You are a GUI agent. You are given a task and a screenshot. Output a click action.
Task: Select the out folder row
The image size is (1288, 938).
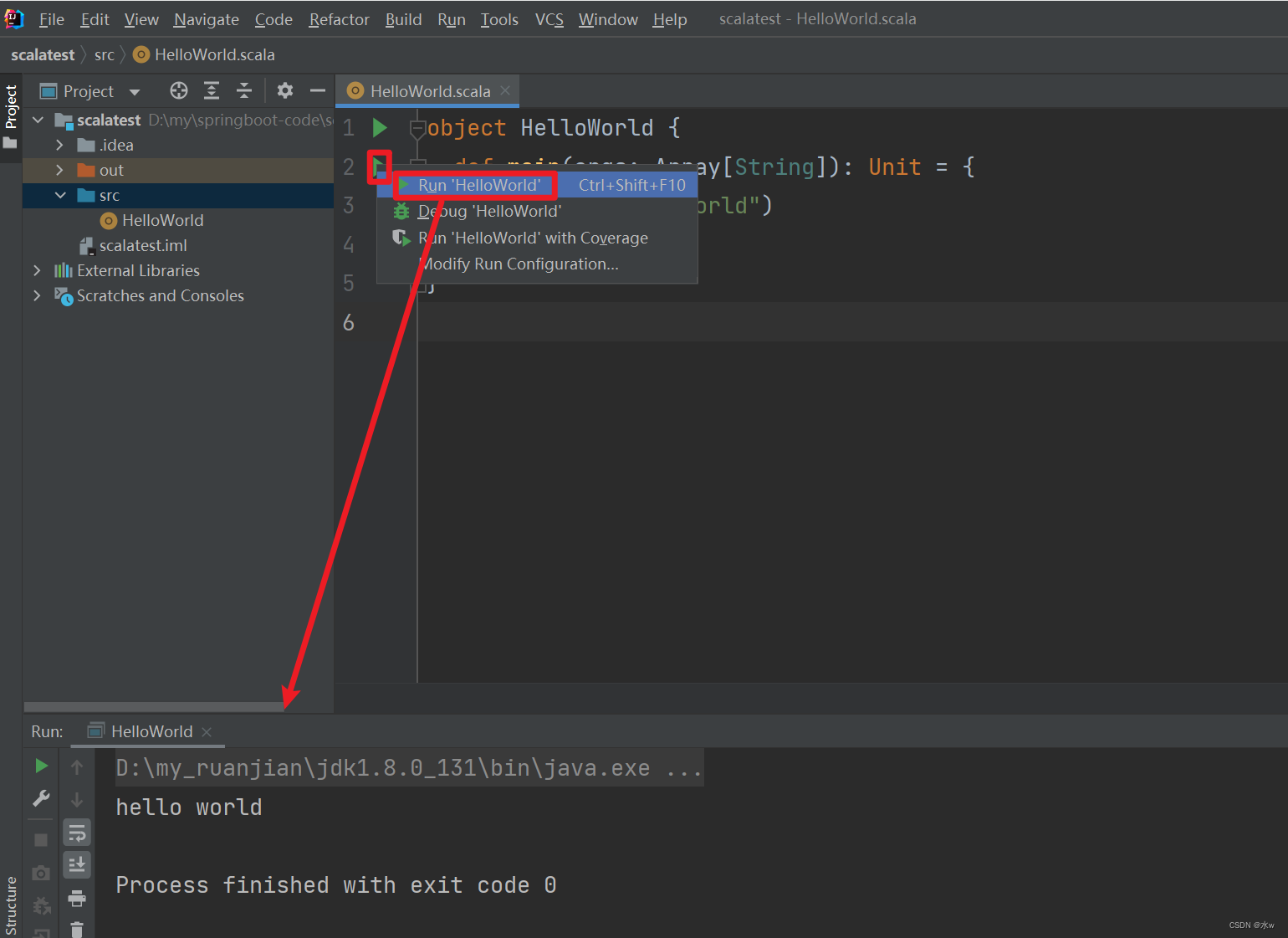coord(178,170)
